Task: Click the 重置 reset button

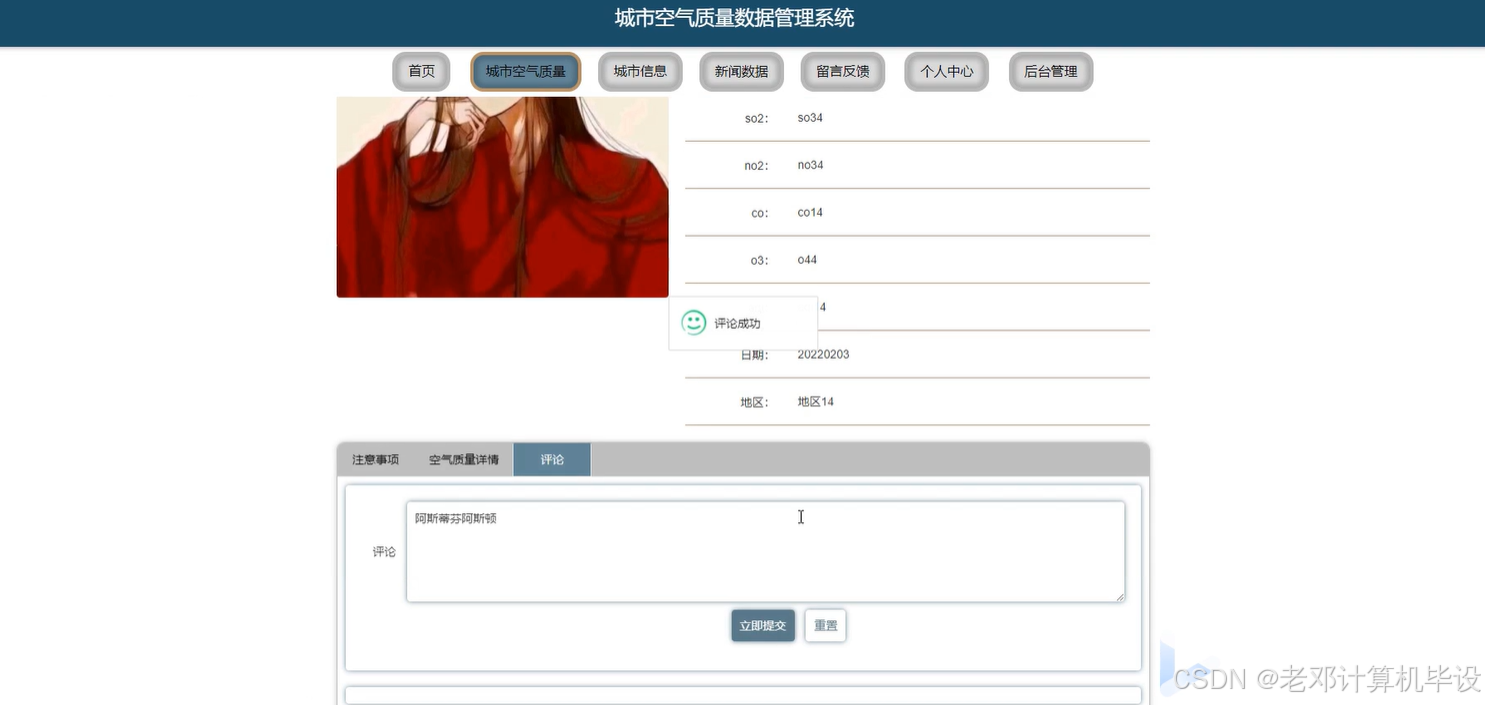Action: pos(826,626)
